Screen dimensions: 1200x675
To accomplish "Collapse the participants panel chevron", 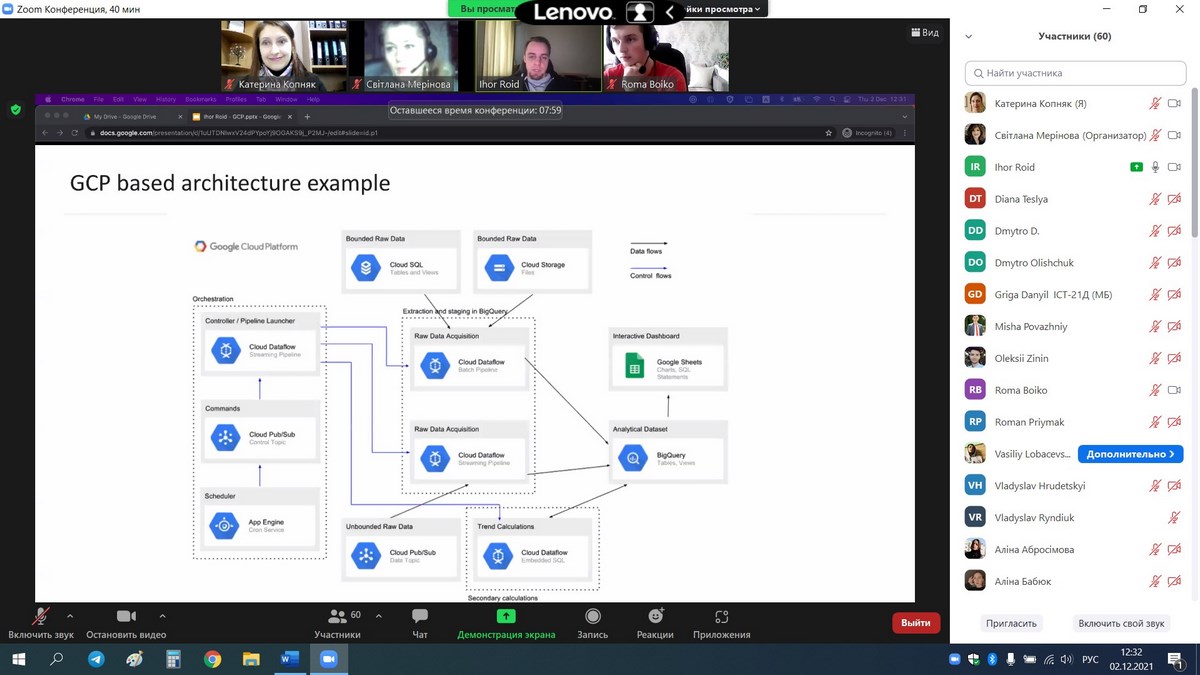I will (968, 37).
